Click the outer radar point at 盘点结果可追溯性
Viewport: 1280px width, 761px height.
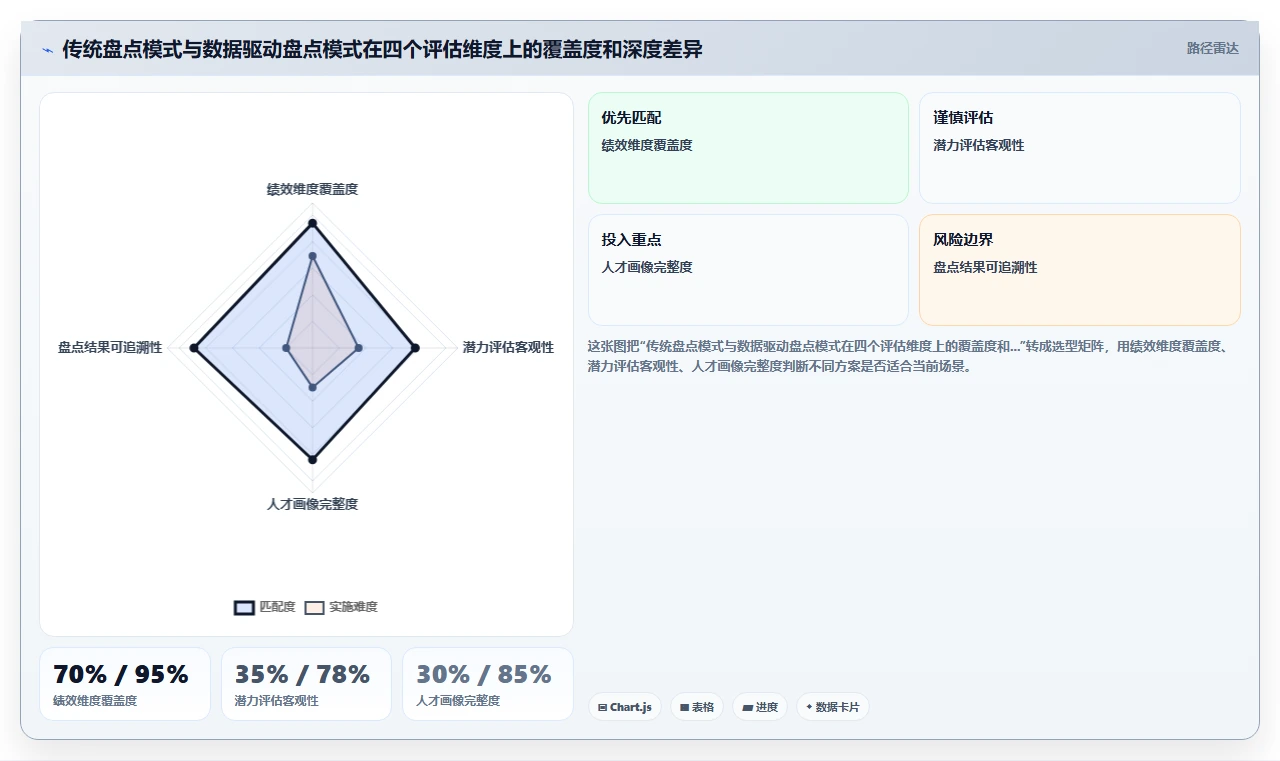(195, 348)
